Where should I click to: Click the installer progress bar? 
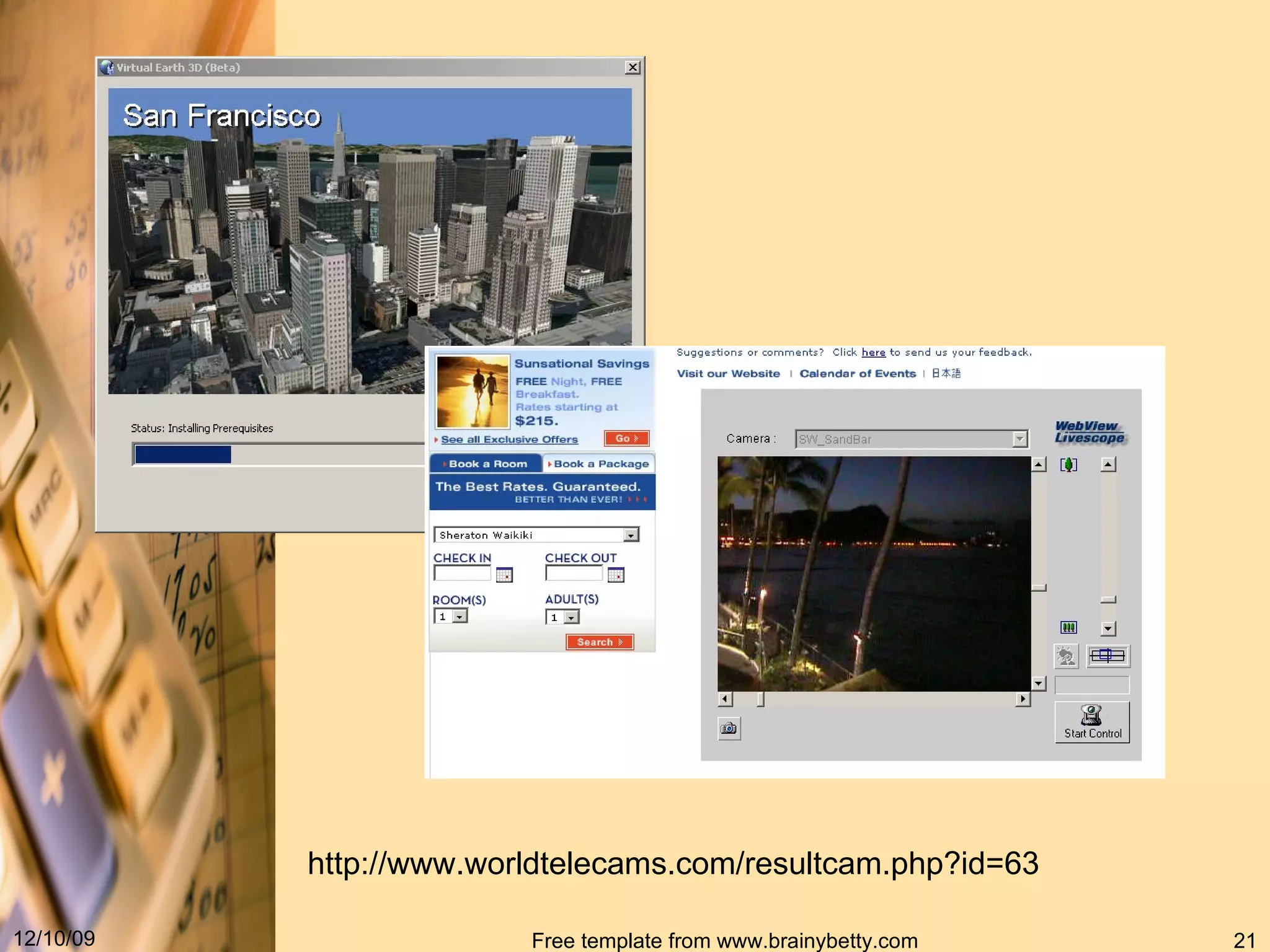coord(279,454)
